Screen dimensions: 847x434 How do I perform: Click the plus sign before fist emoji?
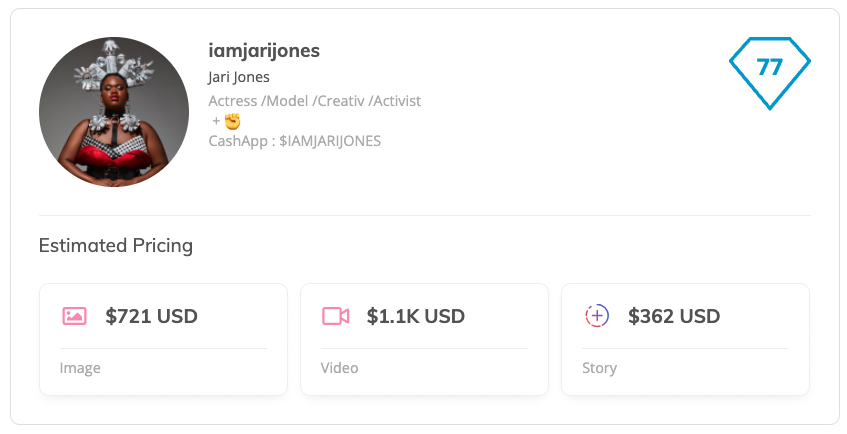[x=216, y=121]
